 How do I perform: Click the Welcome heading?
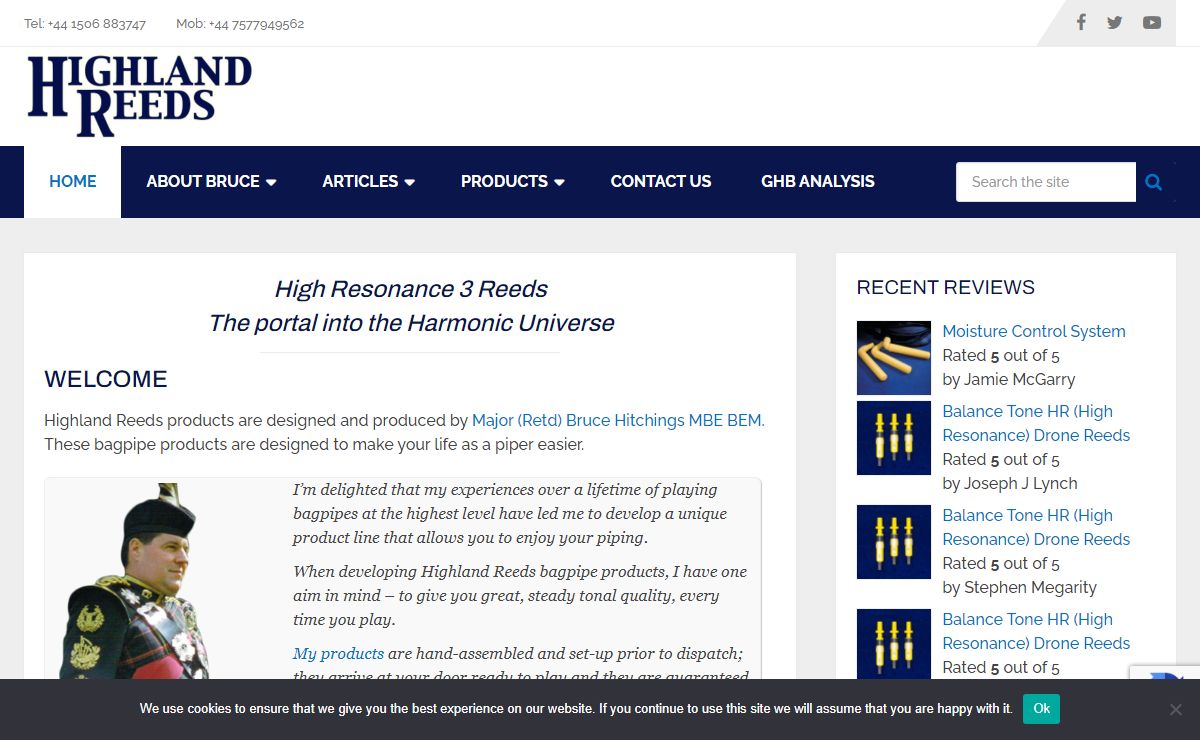tap(106, 380)
